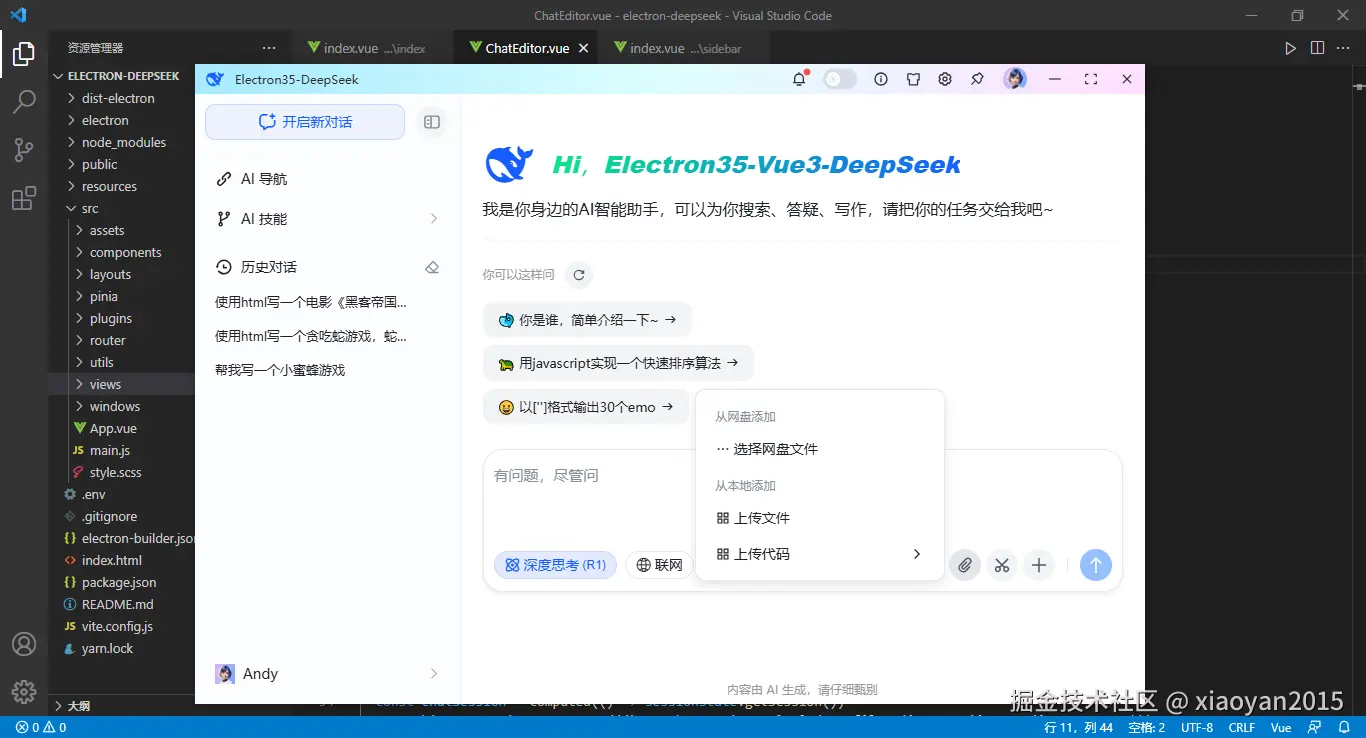Screen dimensions: 1366x738
Task: Open the notification bell in DeepSeek window
Action: point(799,79)
